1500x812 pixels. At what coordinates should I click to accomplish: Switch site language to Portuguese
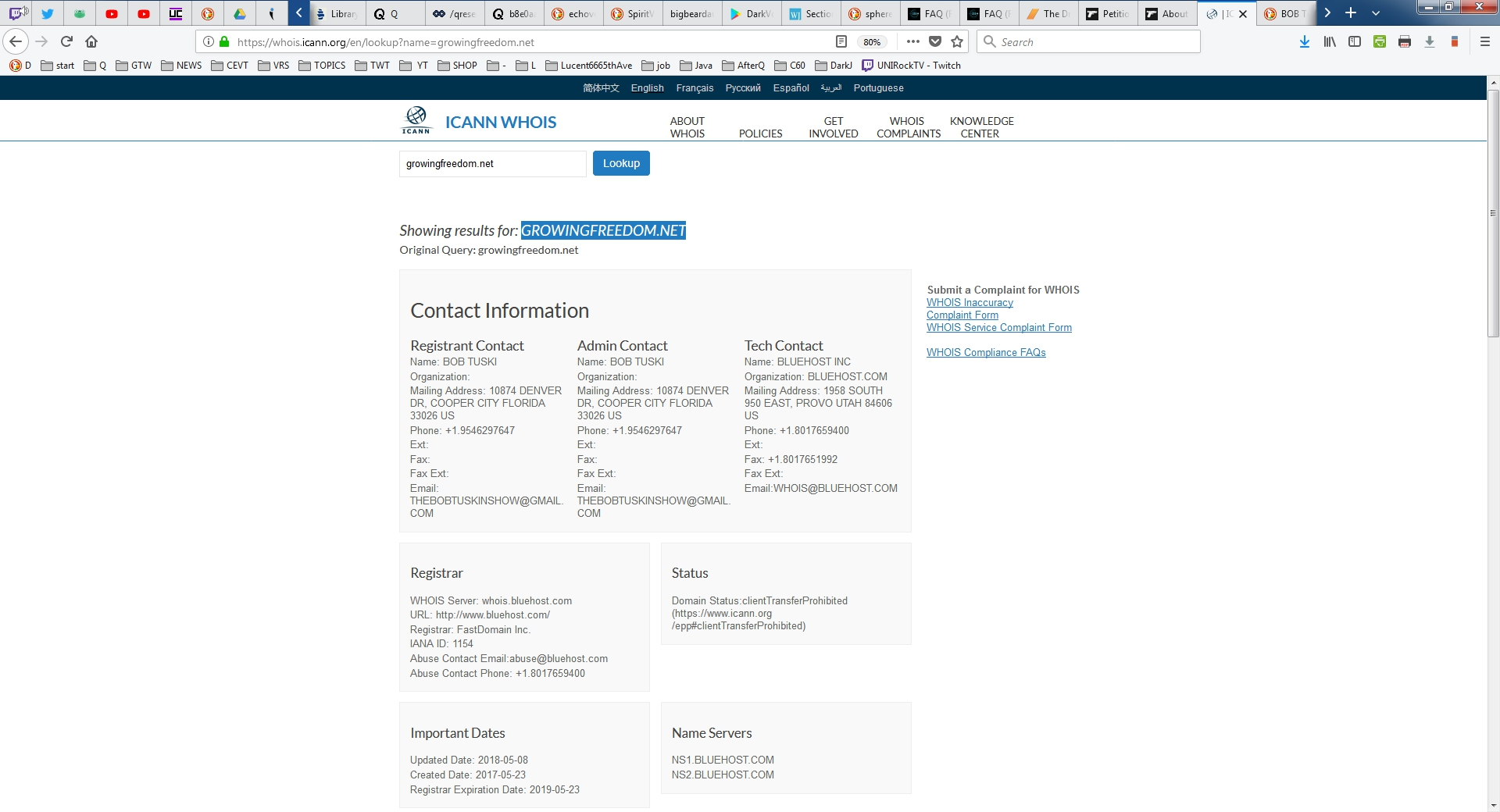click(878, 88)
